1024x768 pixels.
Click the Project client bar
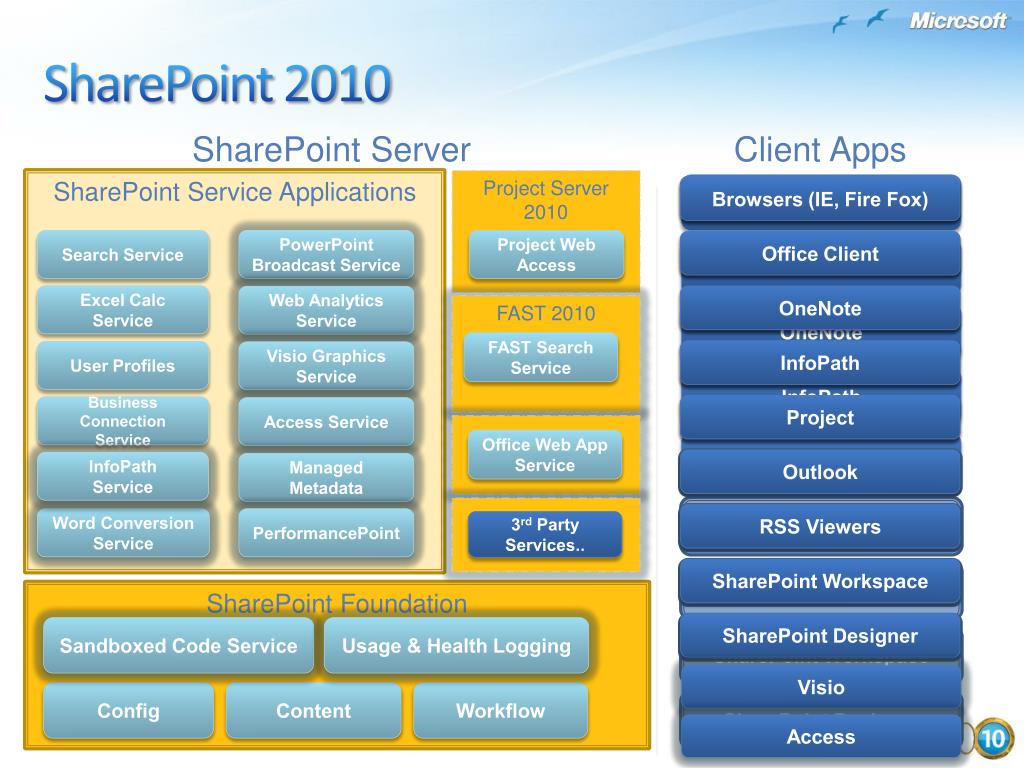(x=820, y=417)
